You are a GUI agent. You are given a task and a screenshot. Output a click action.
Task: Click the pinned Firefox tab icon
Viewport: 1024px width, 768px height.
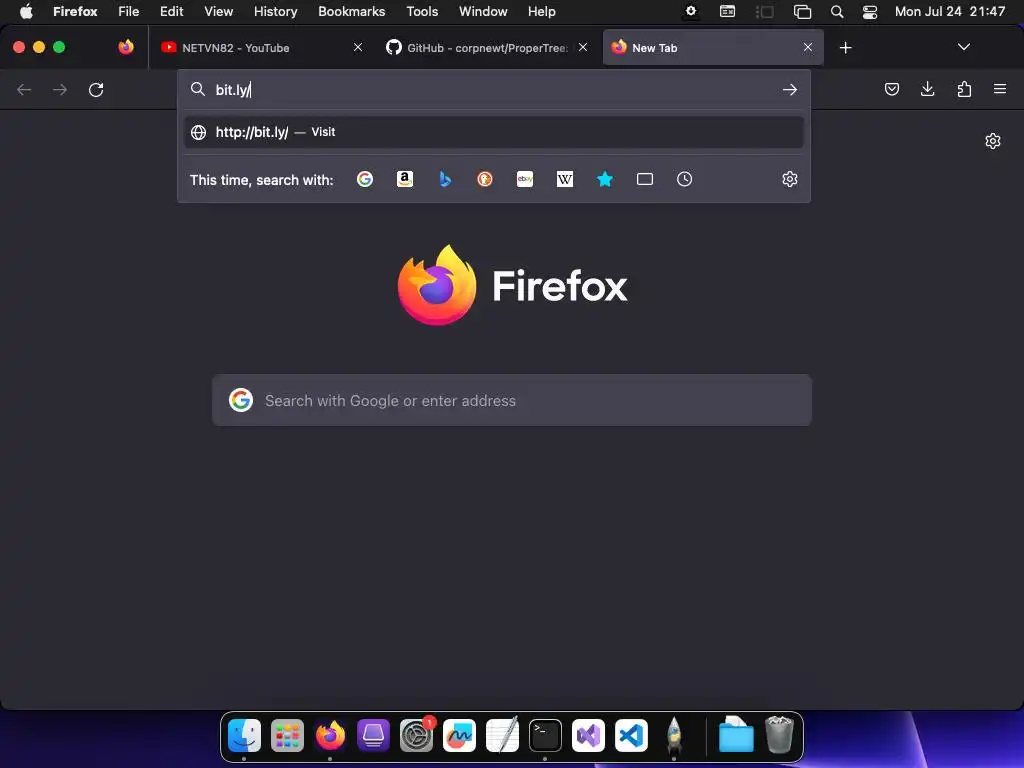pyautogui.click(x=126, y=47)
